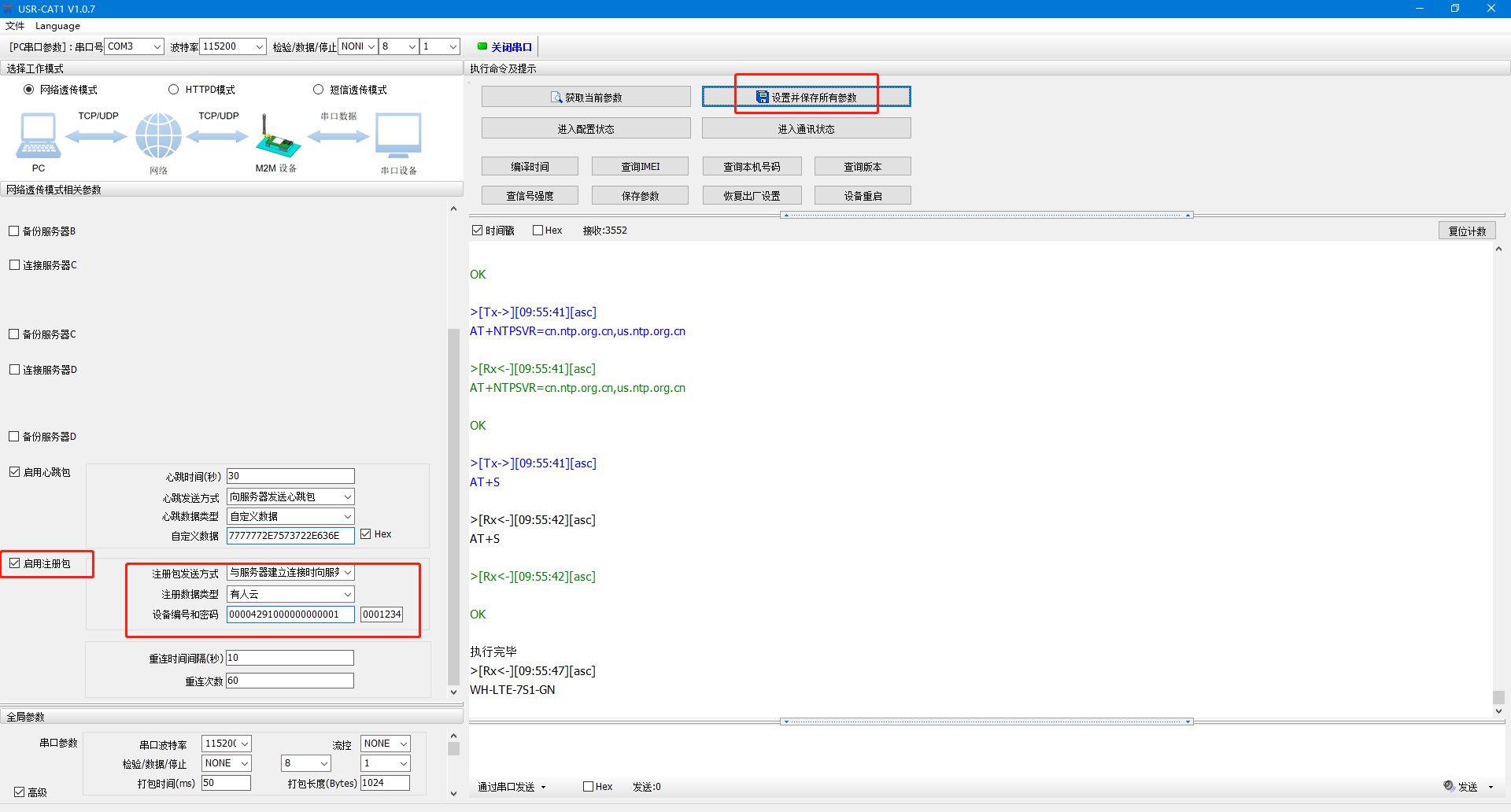Click the heartbeat time input field
Image resolution: width=1511 pixels, height=812 pixels.
(290, 476)
